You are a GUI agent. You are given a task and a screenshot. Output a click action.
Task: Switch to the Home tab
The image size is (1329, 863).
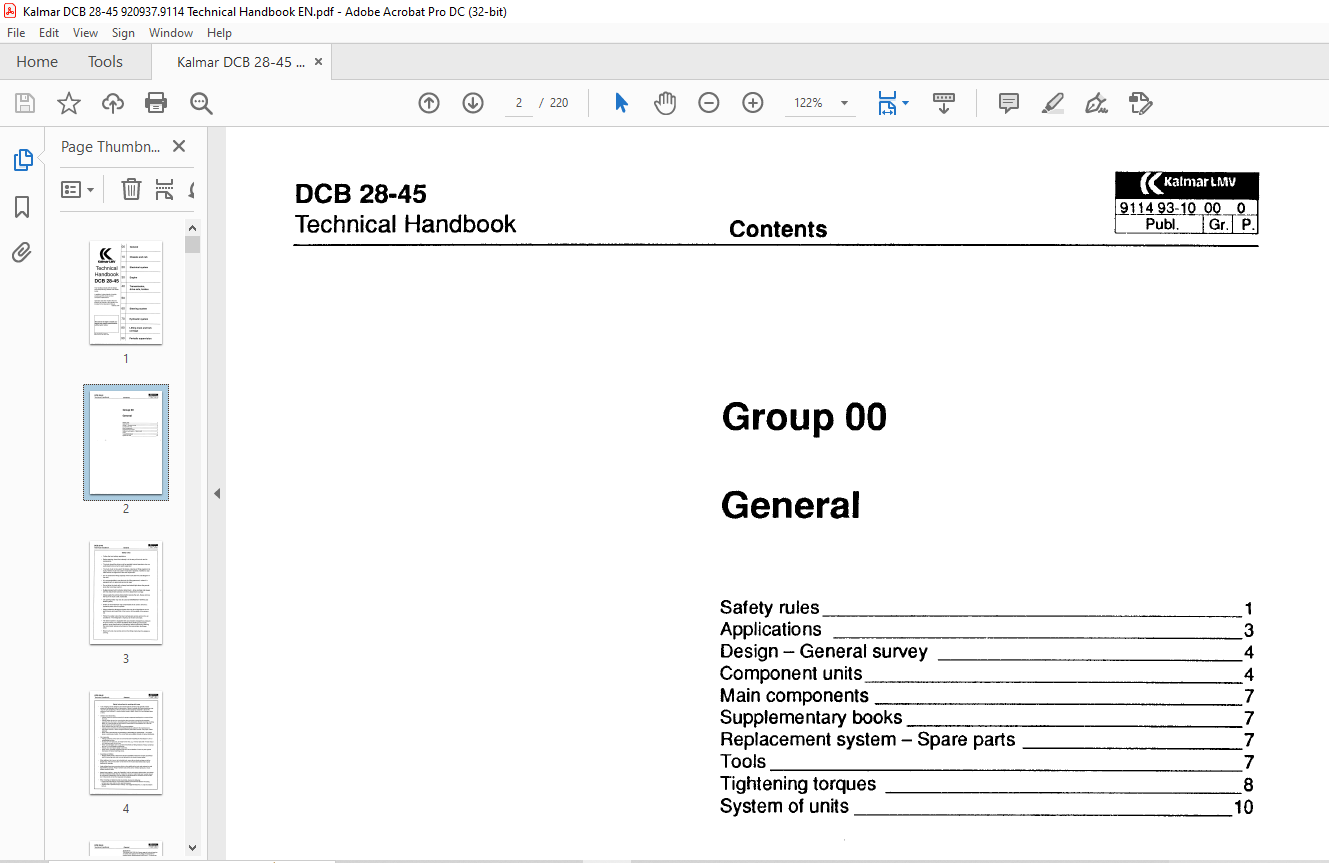point(37,62)
